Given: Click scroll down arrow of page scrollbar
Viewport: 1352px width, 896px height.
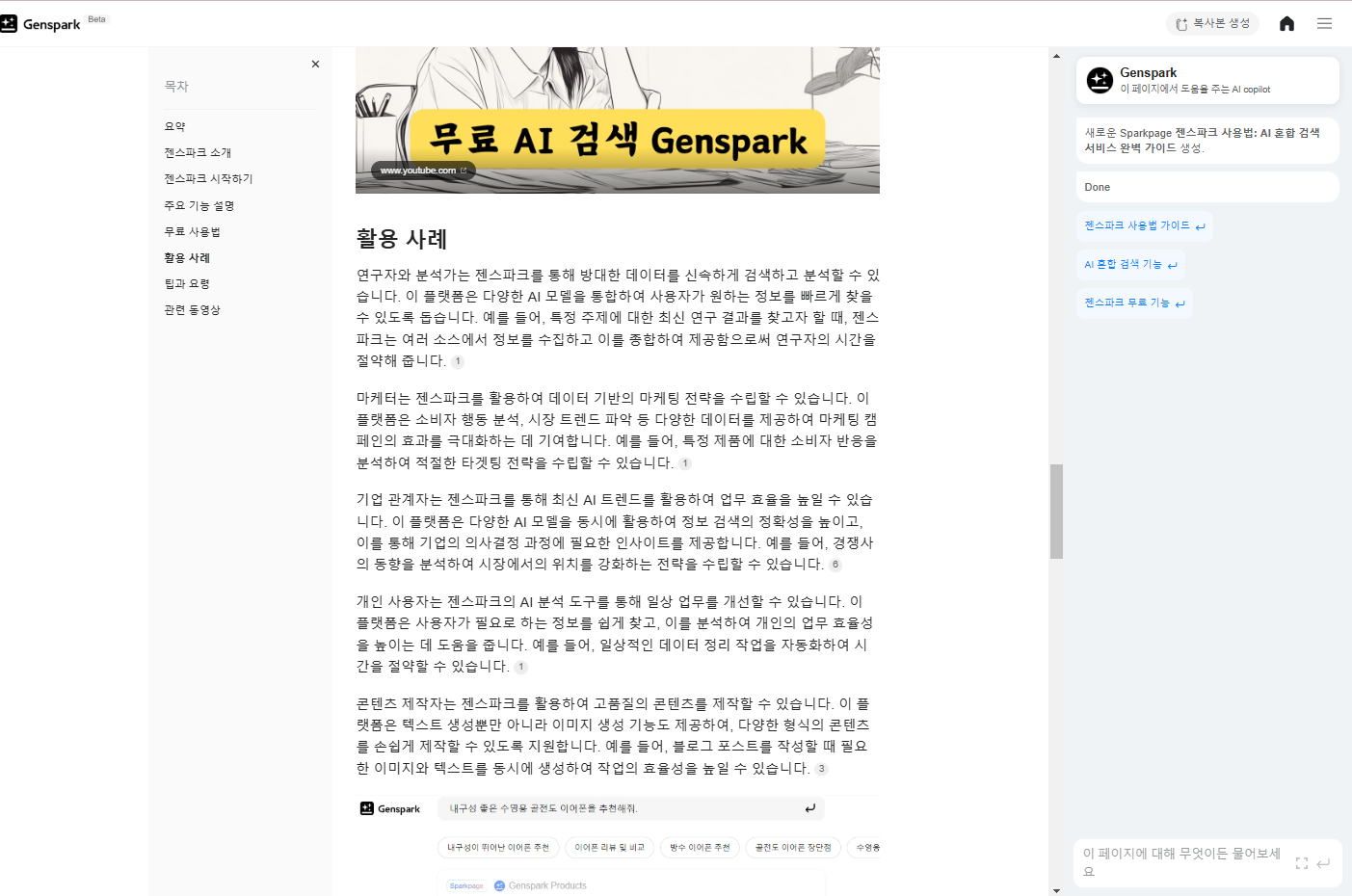Looking at the screenshot, I should (x=1056, y=890).
